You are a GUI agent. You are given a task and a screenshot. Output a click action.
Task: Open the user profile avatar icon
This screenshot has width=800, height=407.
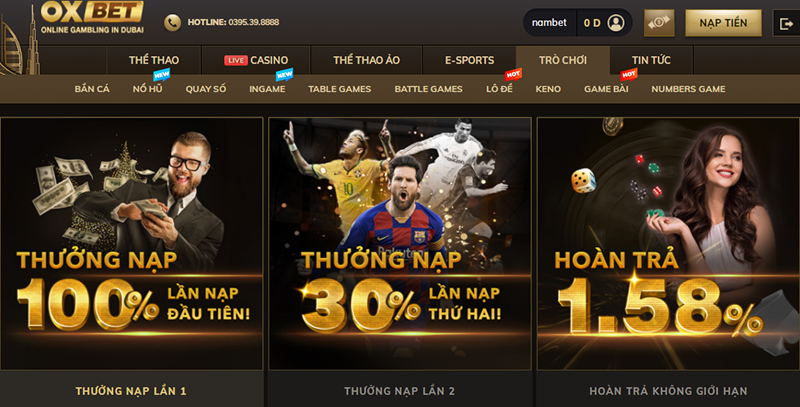(616, 23)
